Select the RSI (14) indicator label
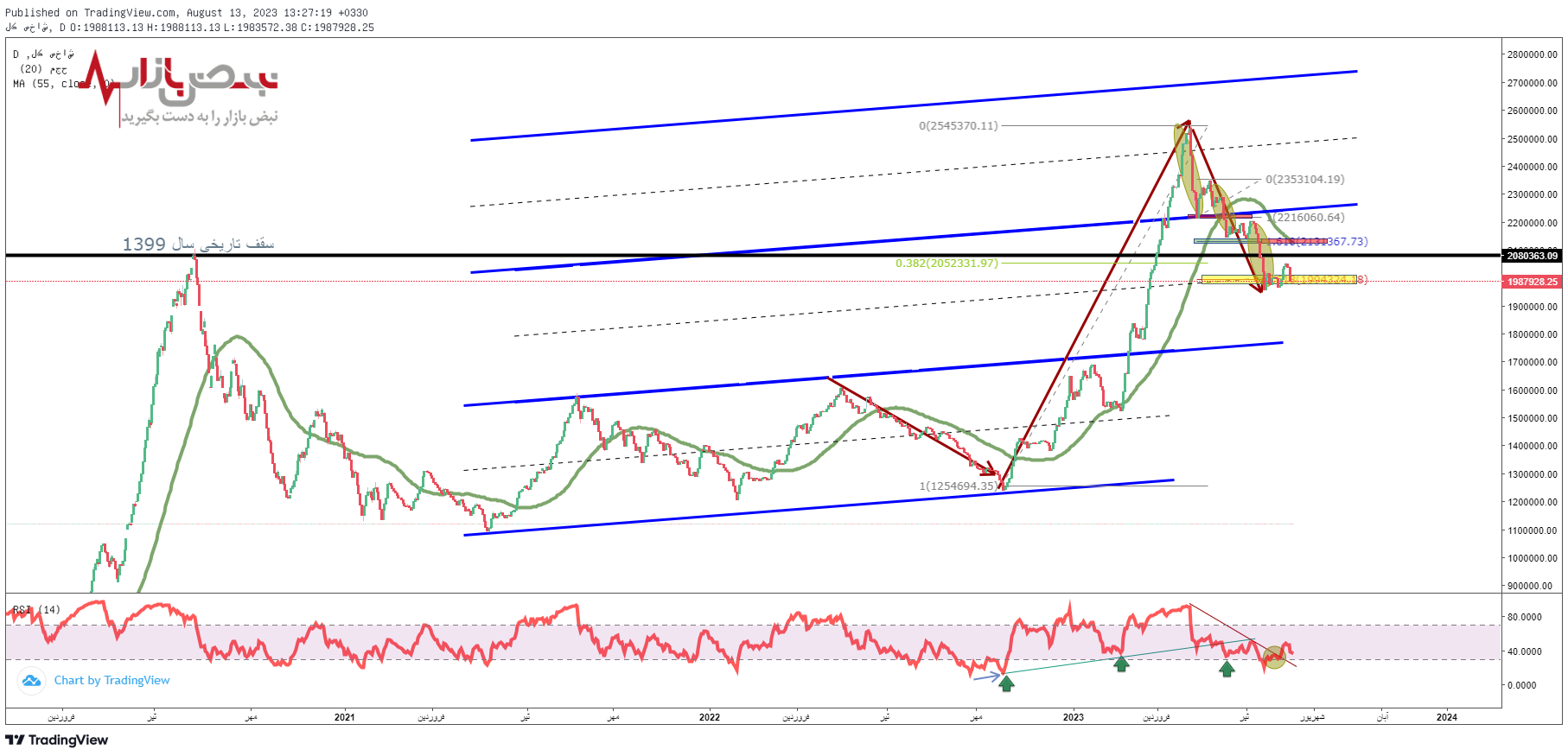Screen dimensions: 1568x756 click(x=36, y=610)
